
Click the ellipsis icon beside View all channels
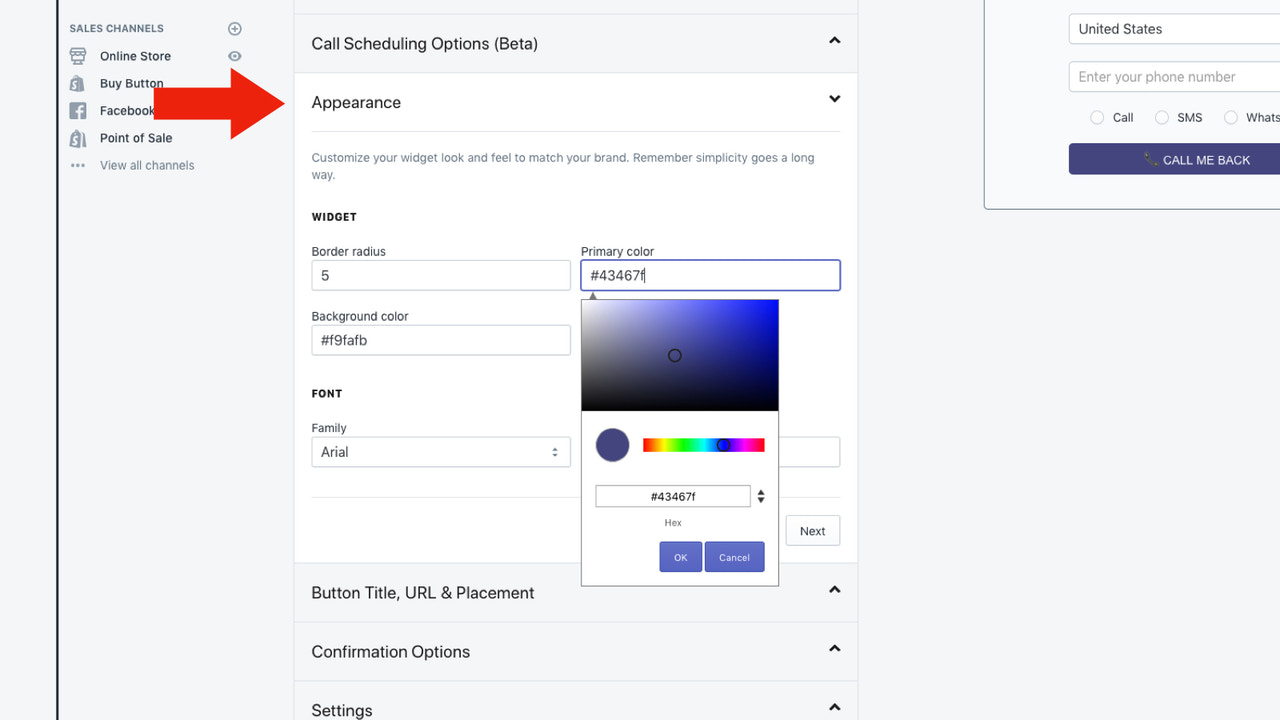click(x=78, y=165)
